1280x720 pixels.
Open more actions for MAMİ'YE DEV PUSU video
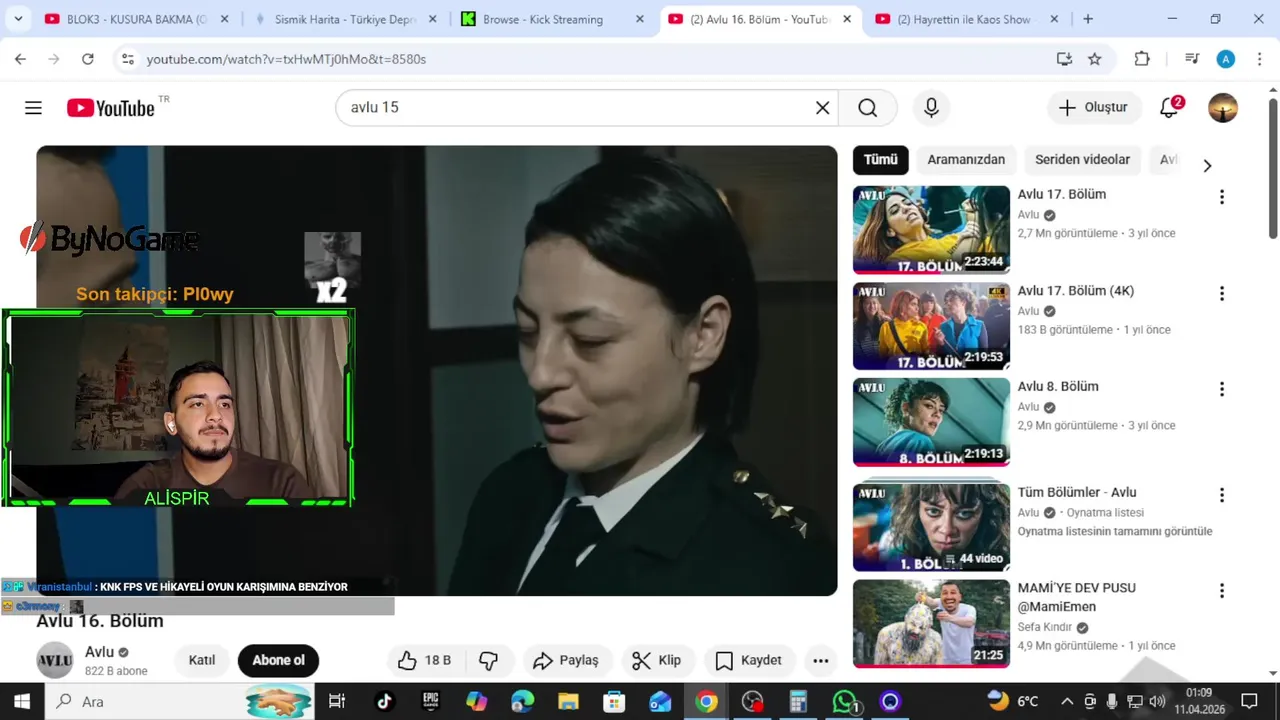1221,591
